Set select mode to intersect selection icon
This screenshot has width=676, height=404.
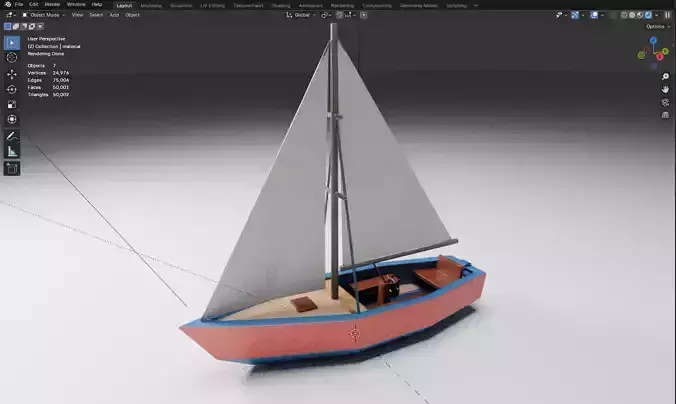pyautogui.click(x=40, y=26)
